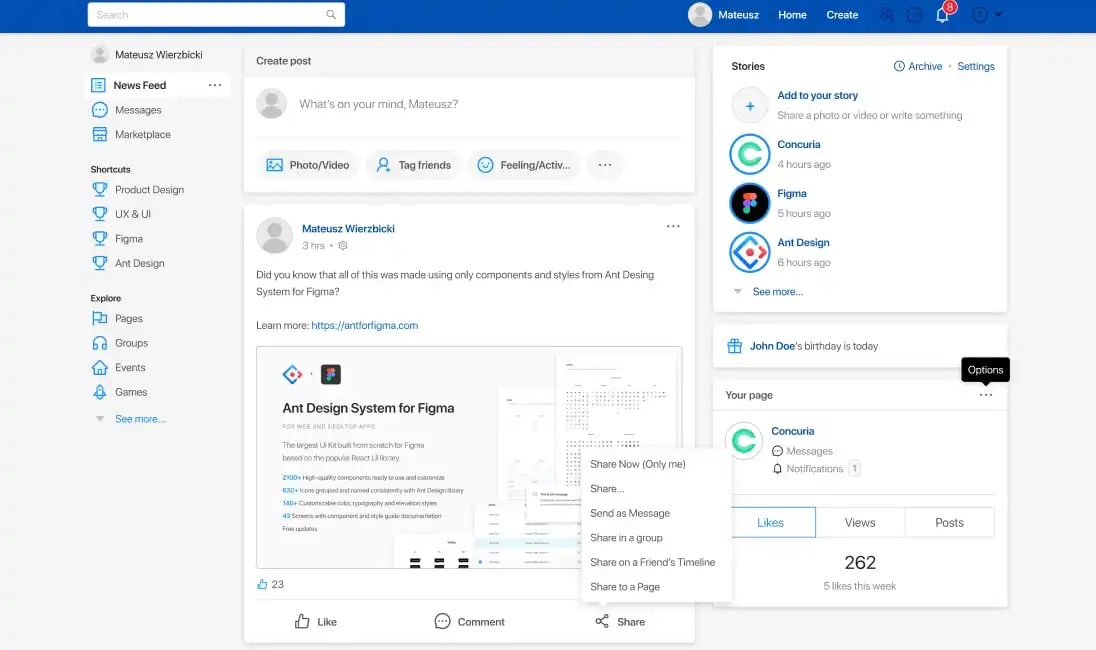Click the Tag friends button
The image size is (1096, 650).
(x=414, y=165)
